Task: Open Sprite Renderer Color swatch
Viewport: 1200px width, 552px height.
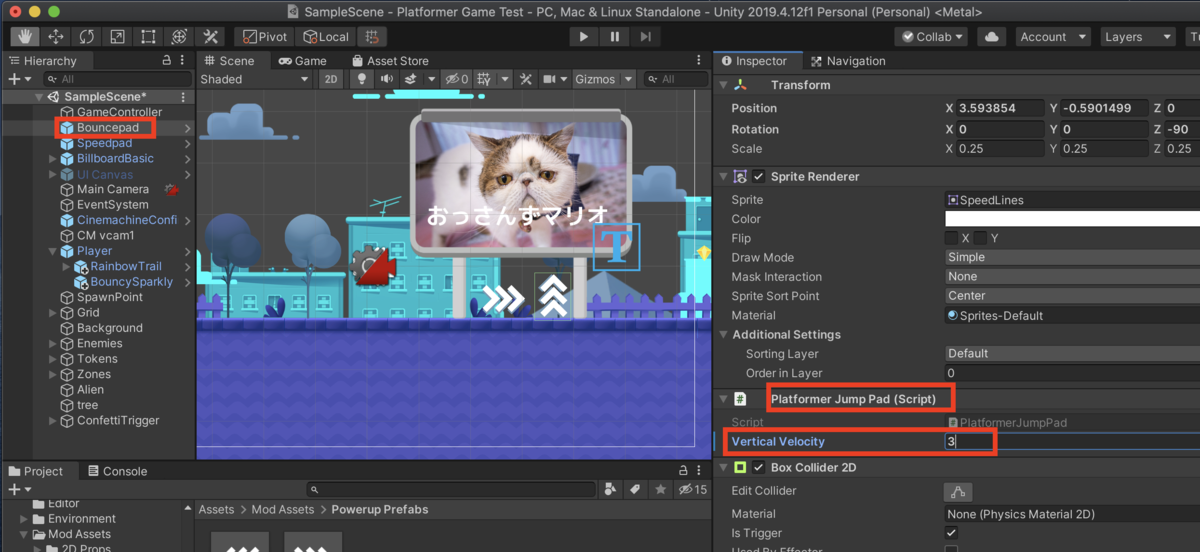Action: coord(1072,219)
